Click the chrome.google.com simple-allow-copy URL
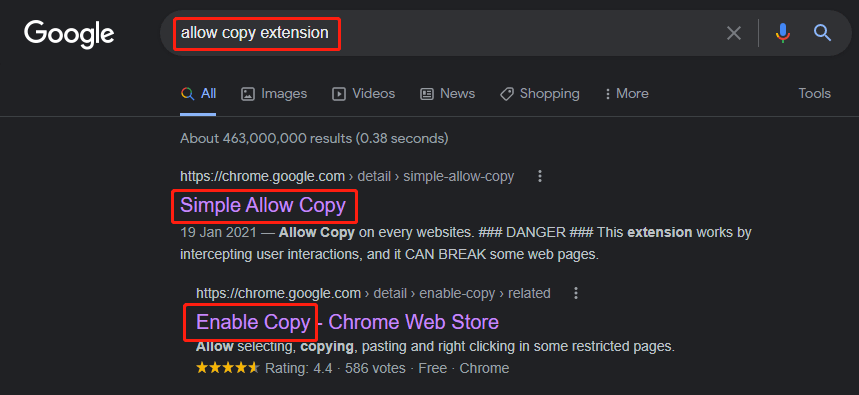859x395 pixels. (x=347, y=176)
